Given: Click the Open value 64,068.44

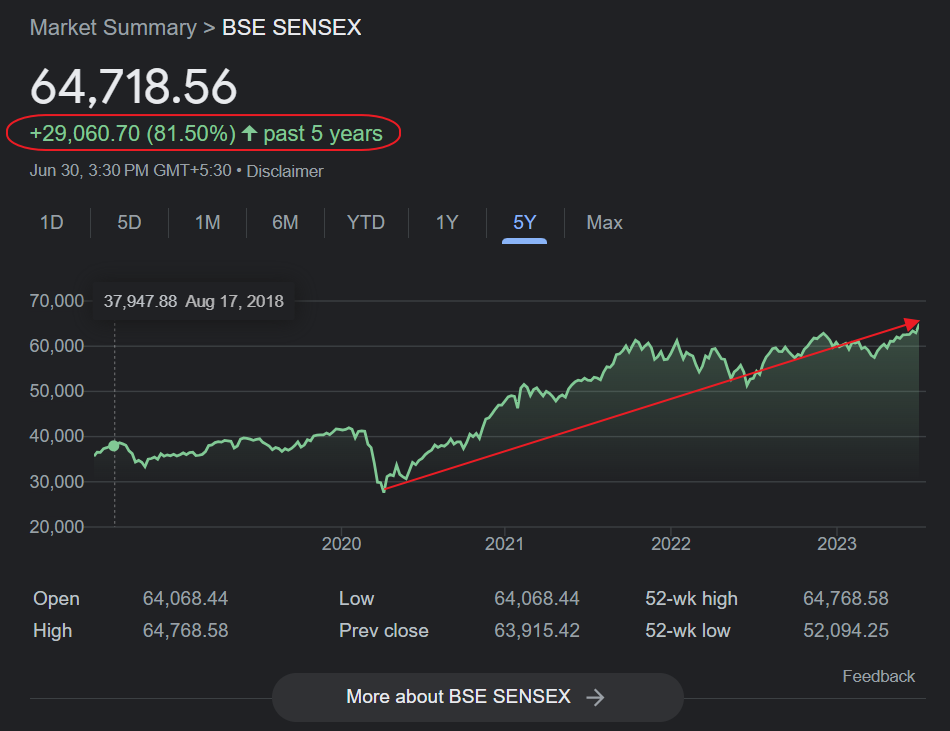Looking at the screenshot, I should click(185, 598).
